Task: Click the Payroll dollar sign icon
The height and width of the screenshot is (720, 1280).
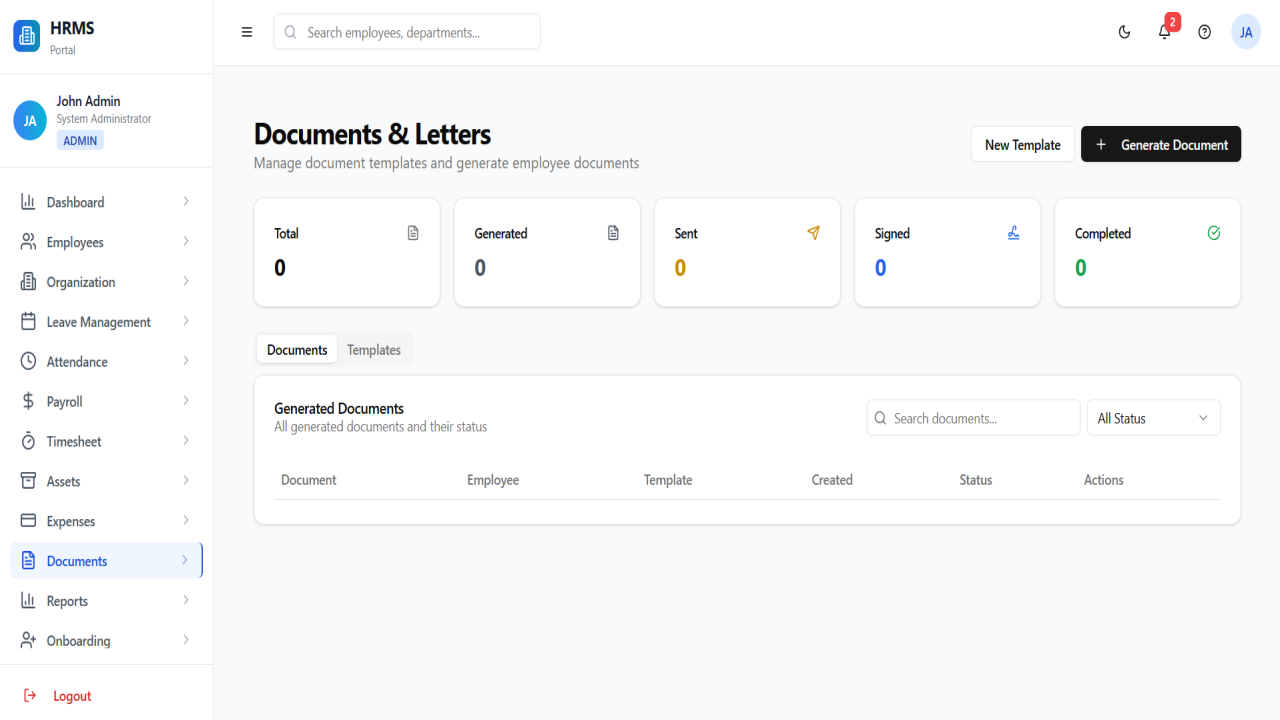Action: (x=28, y=401)
